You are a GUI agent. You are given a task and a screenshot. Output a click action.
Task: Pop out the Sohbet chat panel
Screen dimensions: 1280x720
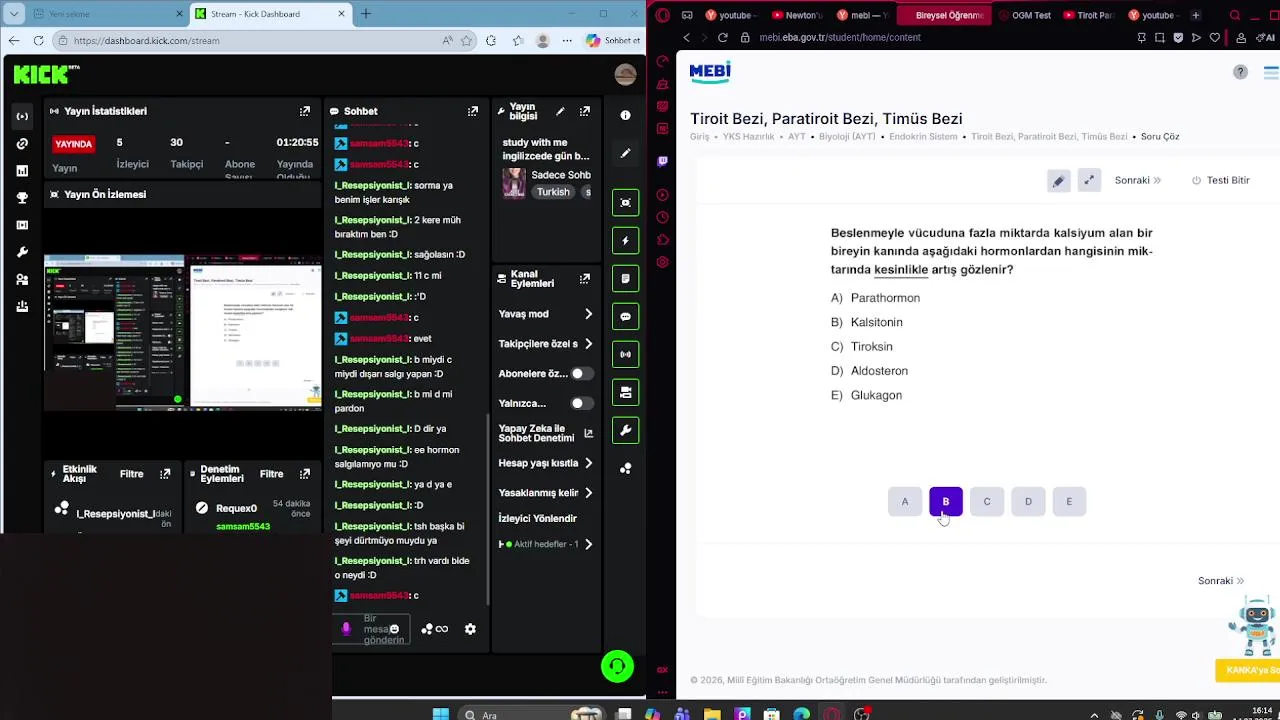pos(475,111)
